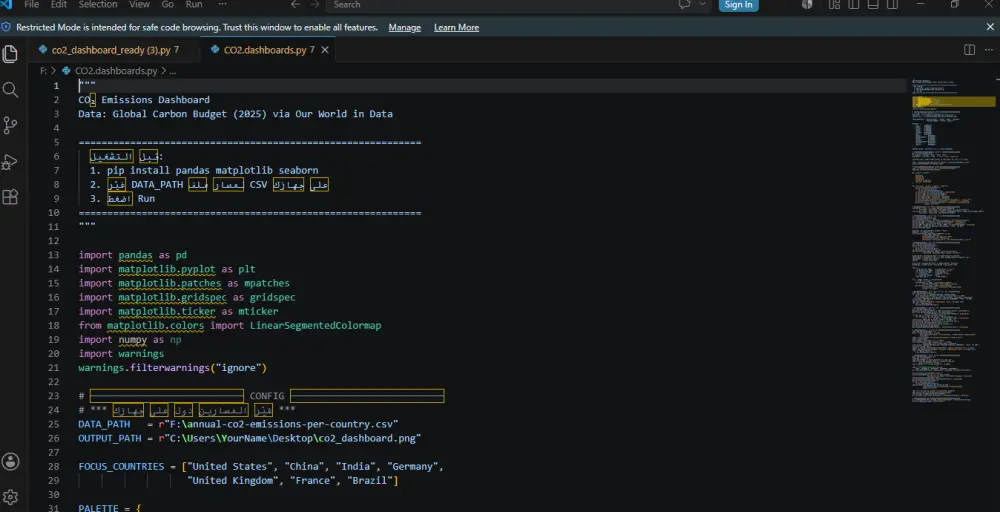Image resolution: width=1000 pixels, height=512 pixels.
Task: Click the CO2.dashboards.py breadcrumb
Action: click(116, 71)
